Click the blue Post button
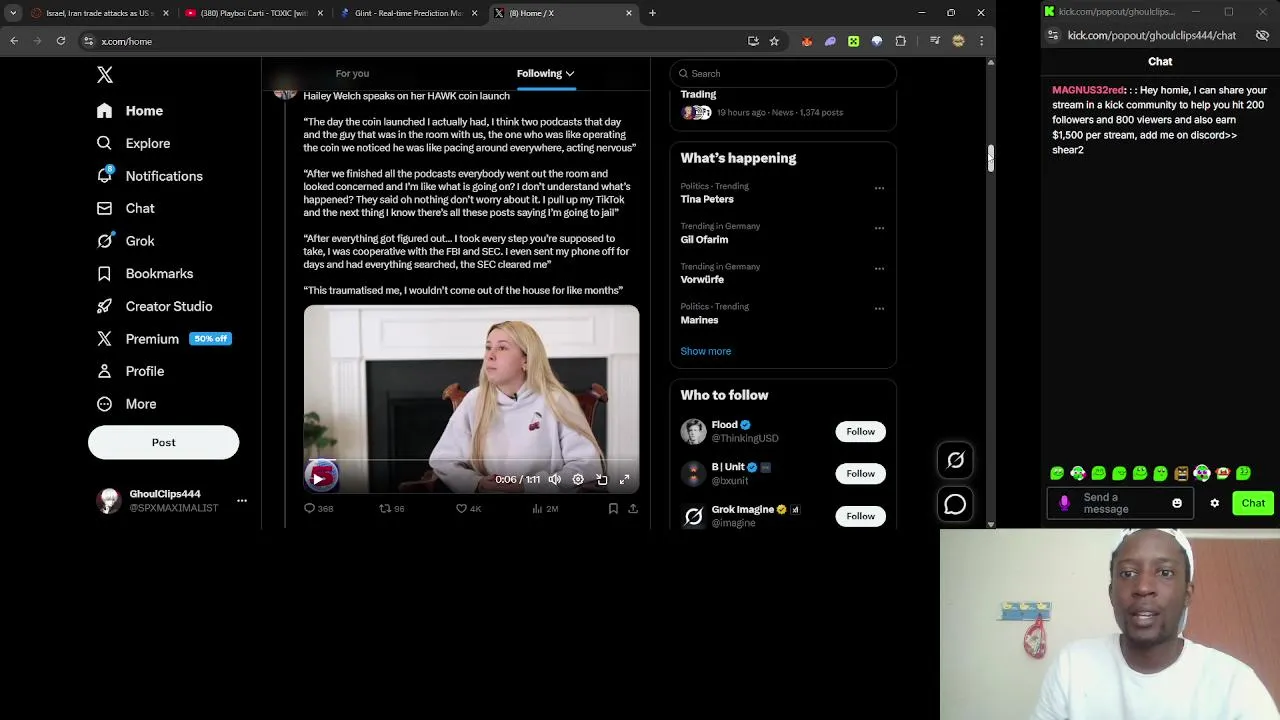This screenshot has height=720, width=1280. pos(163,442)
